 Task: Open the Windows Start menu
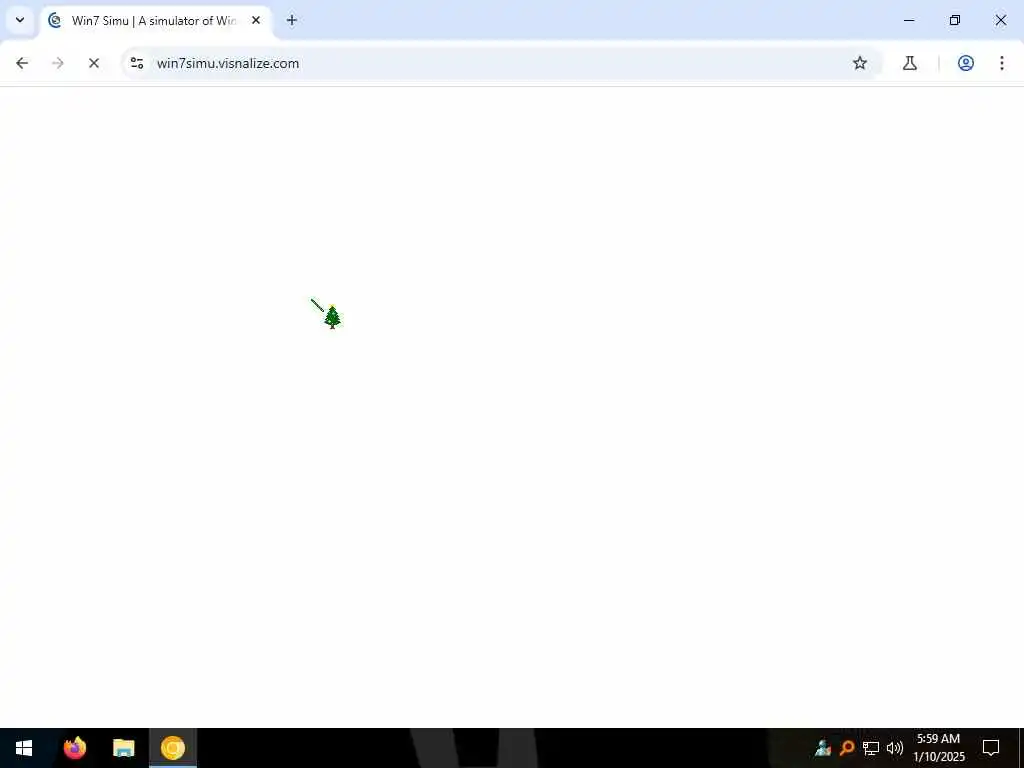[24, 748]
